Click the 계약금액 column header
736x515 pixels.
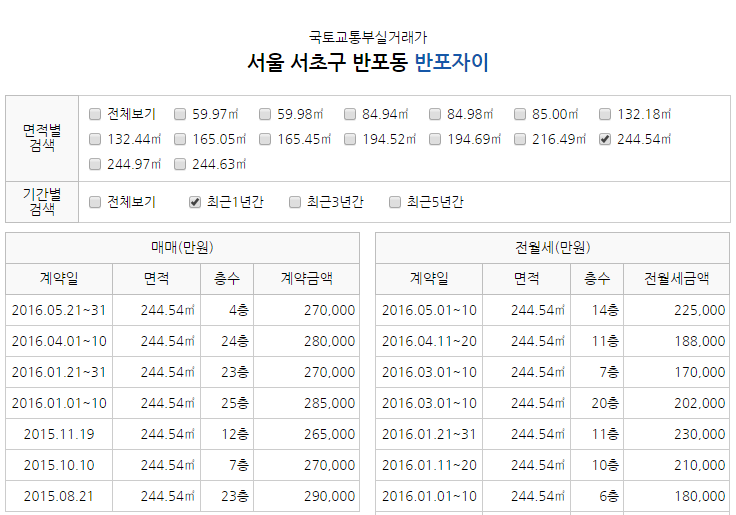click(x=307, y=279)
